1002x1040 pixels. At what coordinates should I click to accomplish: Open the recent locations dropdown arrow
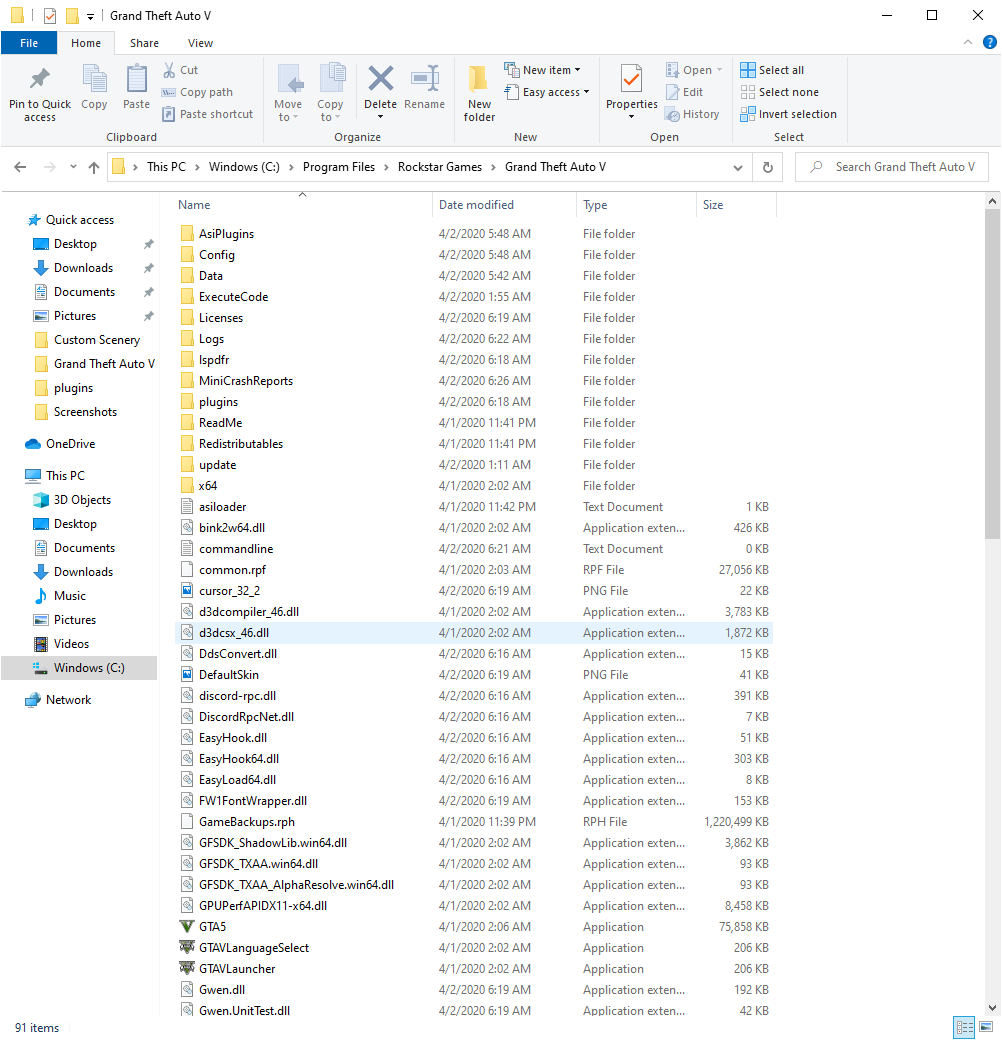[73, 167]
